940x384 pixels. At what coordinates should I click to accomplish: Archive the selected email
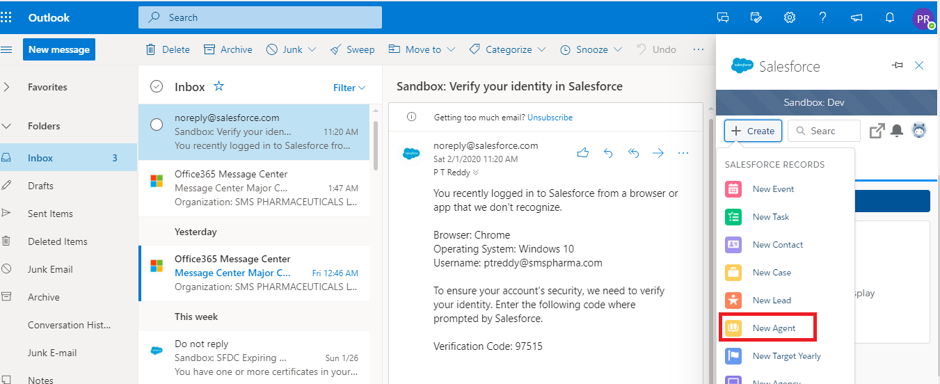pos(228,50)
